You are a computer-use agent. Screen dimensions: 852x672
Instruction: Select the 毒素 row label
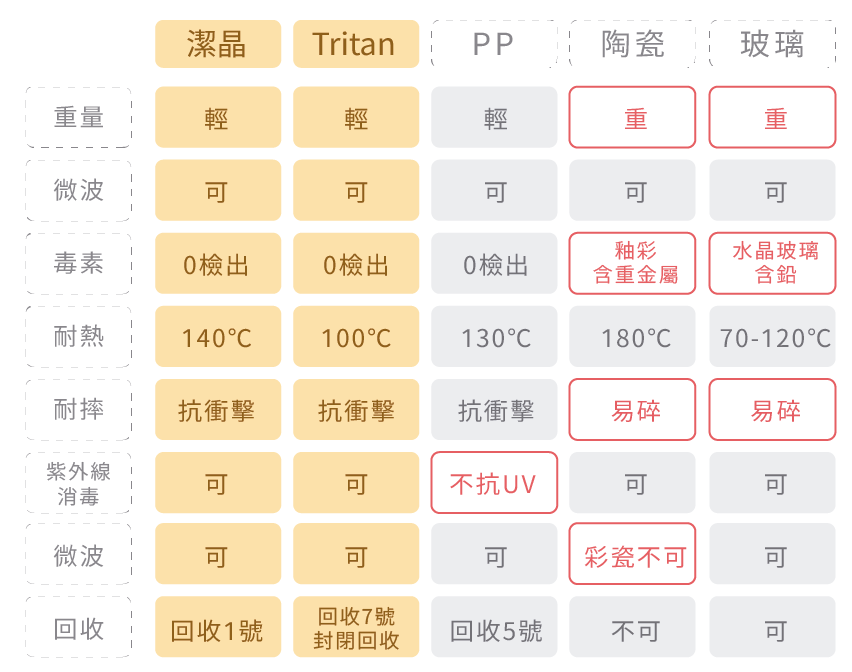coord(79,263)
